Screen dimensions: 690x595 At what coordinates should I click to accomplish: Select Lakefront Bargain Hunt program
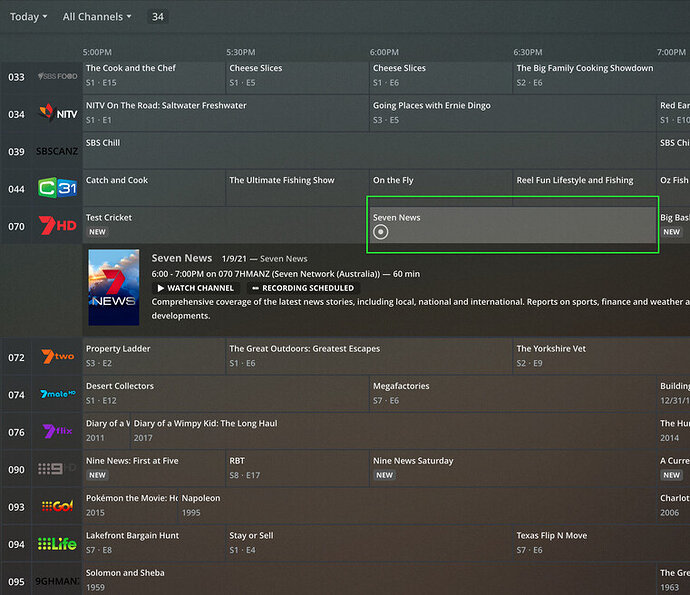tap(154, 543)
